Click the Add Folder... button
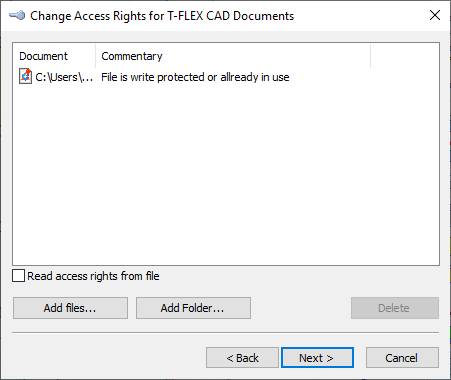Viewport: 451px width, 380px height. click(x=193, y=308)
